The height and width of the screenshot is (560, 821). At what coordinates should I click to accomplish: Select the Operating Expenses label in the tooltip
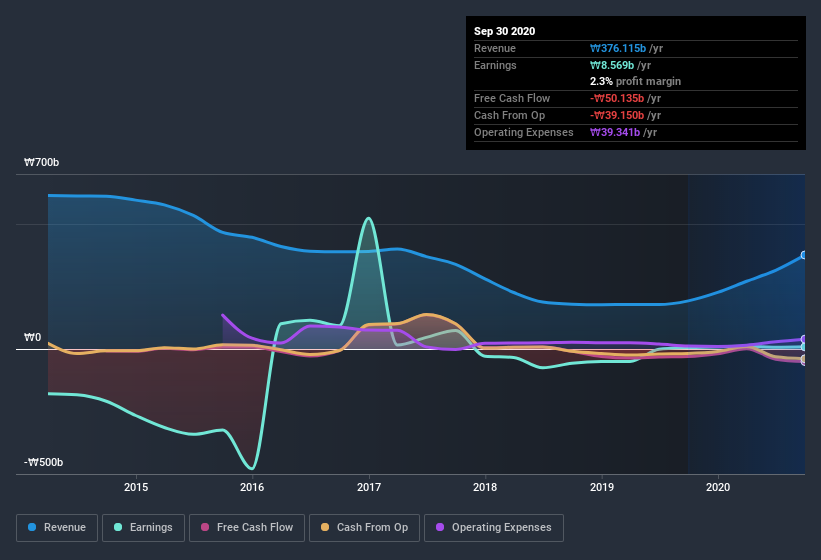coord(524,132)
